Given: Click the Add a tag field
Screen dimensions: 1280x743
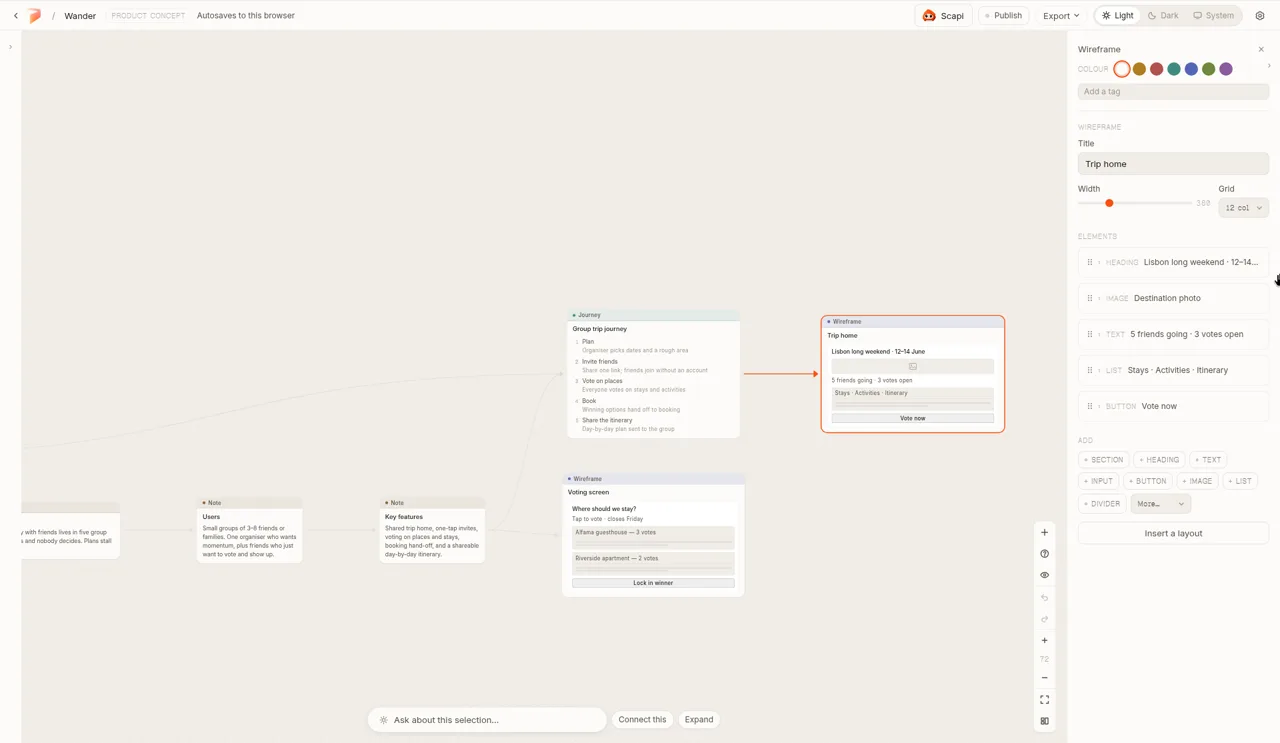Looking at the screenshot, I should click(x=1173, y=91).
